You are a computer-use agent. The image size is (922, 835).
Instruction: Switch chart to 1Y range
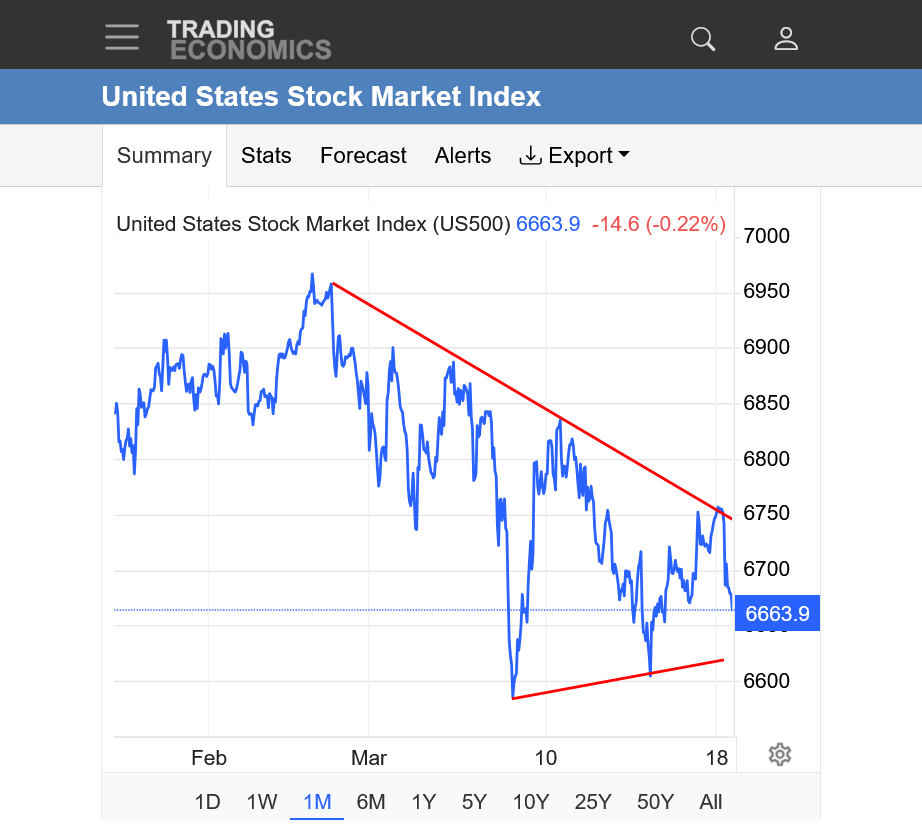[424, 801]
